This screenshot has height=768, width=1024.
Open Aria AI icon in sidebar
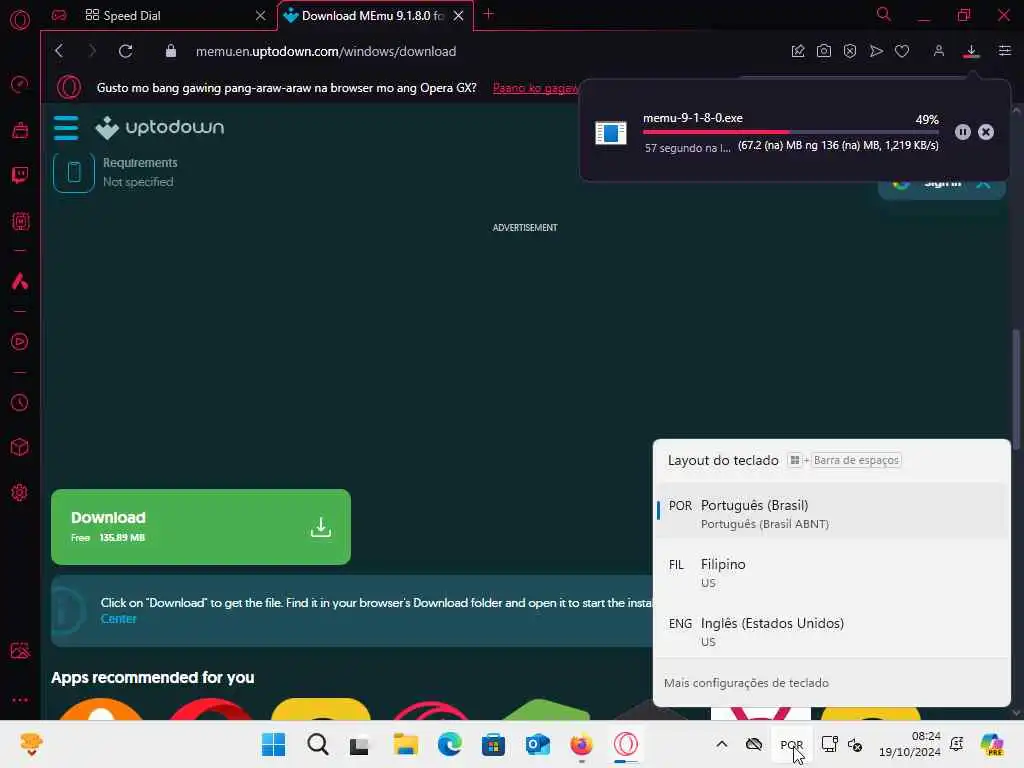(x=20, y=281)
